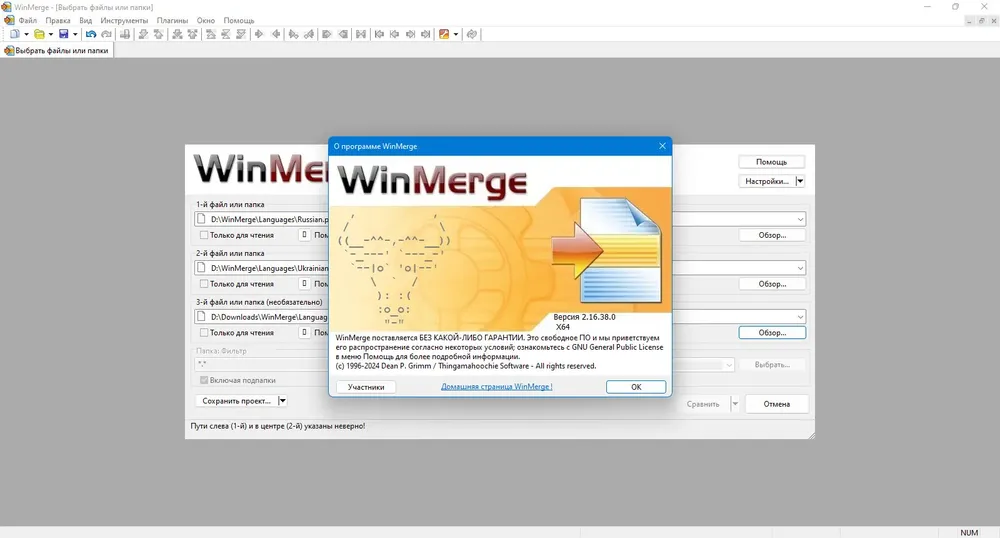Click the Open folder toolbar icon

(39, 34)
